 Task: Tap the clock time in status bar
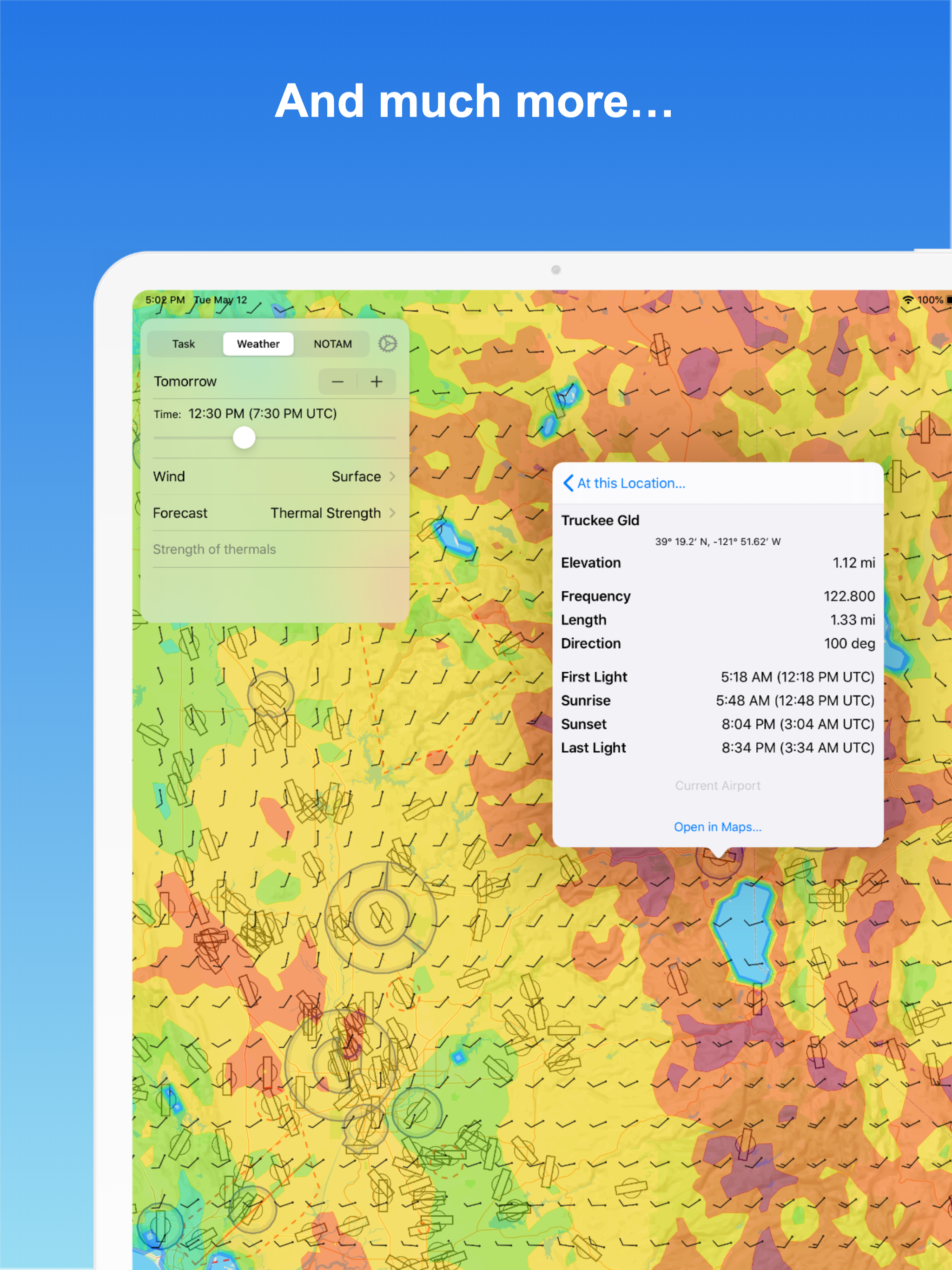[165, 300]
